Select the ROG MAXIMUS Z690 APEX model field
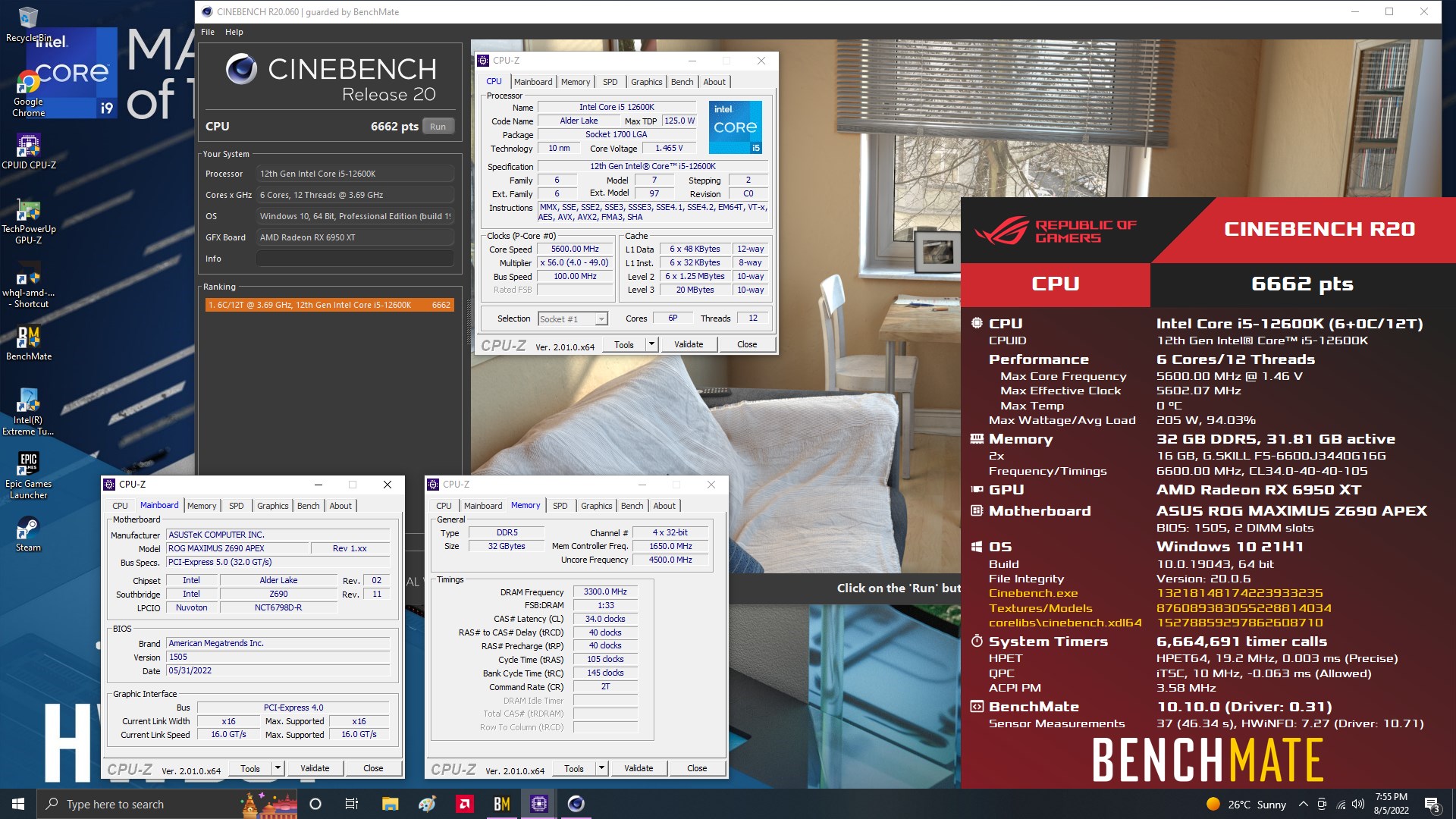This screenshot has height=819, width=1456. point(238,548)
